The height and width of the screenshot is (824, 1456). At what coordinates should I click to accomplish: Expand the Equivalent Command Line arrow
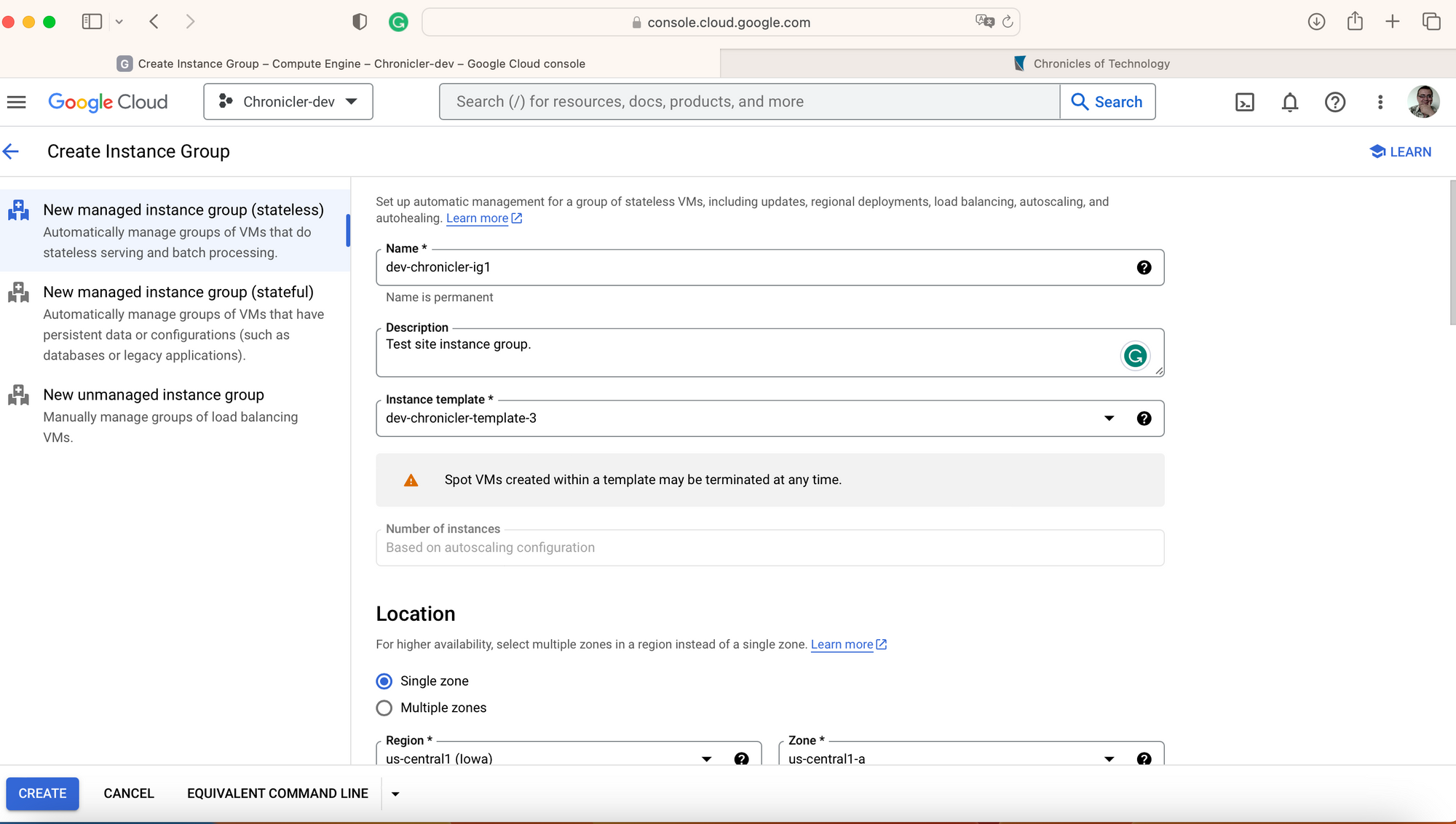(x=395, y=794)
